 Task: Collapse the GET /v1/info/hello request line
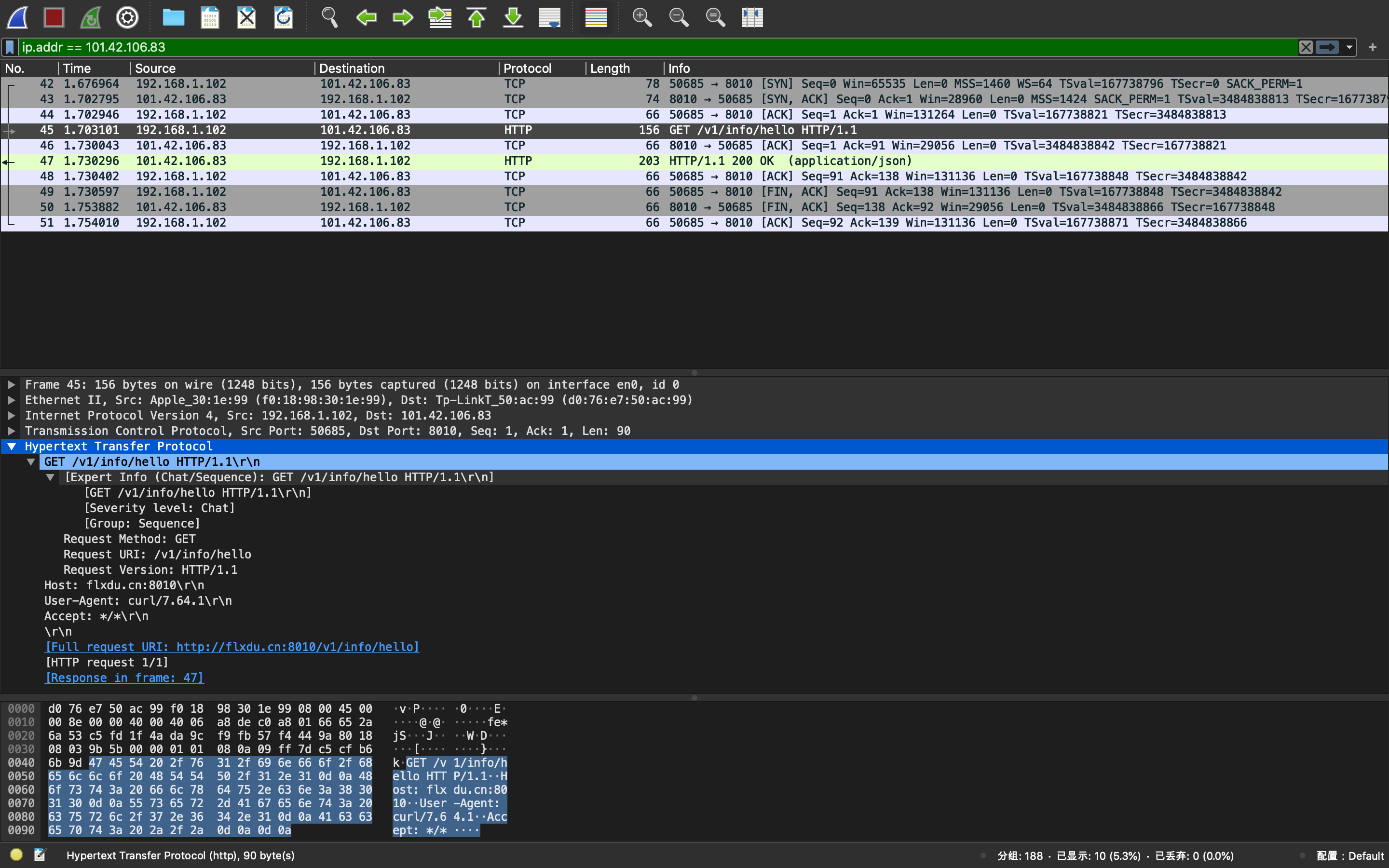[x=31, y=462]
